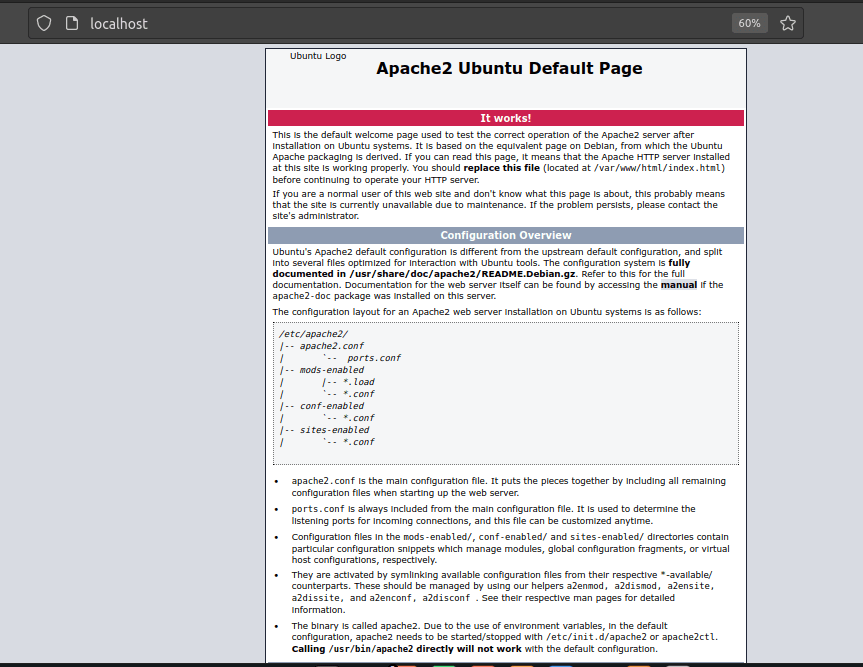Click the a2enconf helper name
Image resolution: width=863 pixels, height=667 pixels.
click(x=390, y=598)
